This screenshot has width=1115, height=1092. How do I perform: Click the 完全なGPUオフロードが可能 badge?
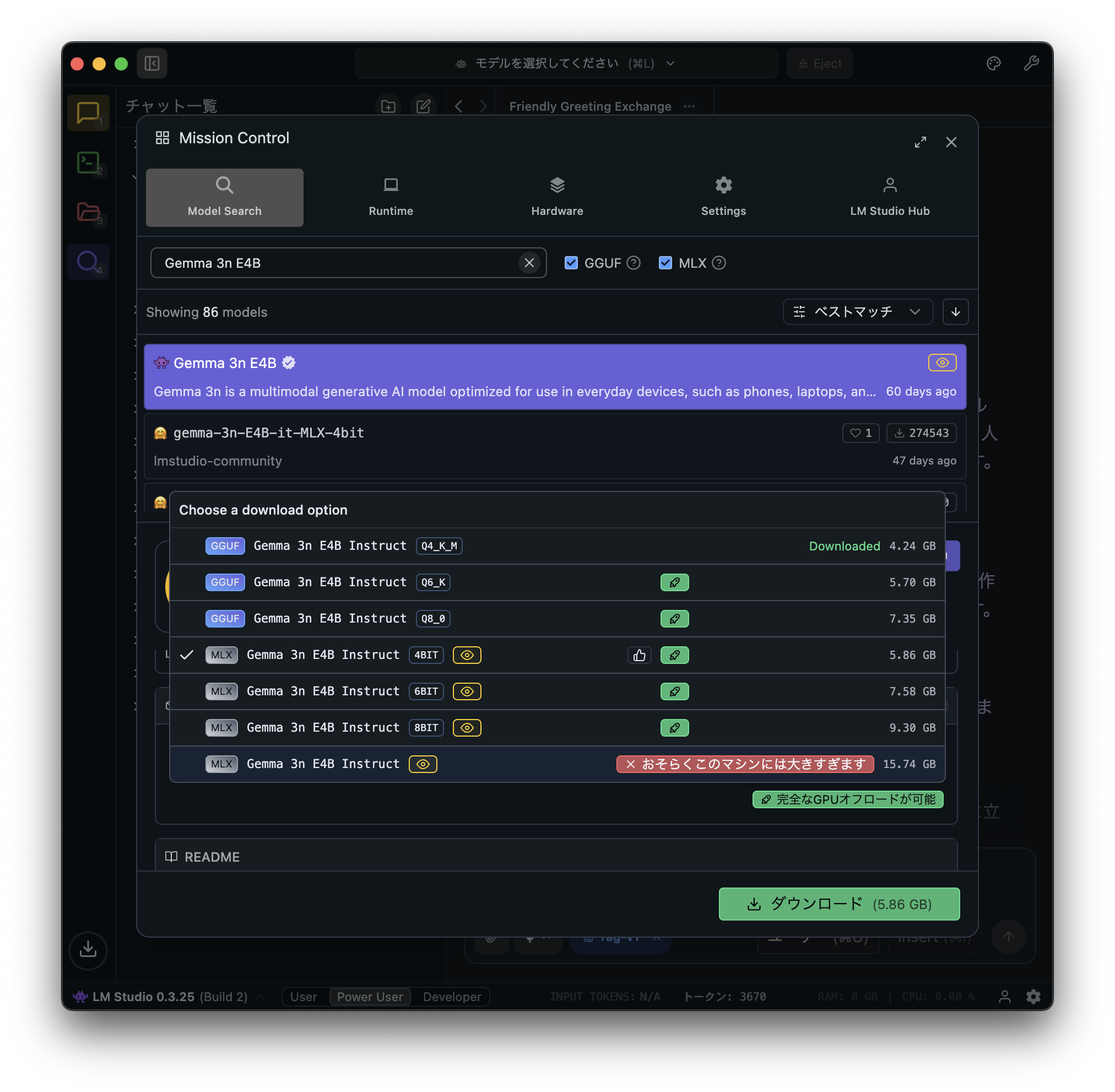tap(847, 799)
